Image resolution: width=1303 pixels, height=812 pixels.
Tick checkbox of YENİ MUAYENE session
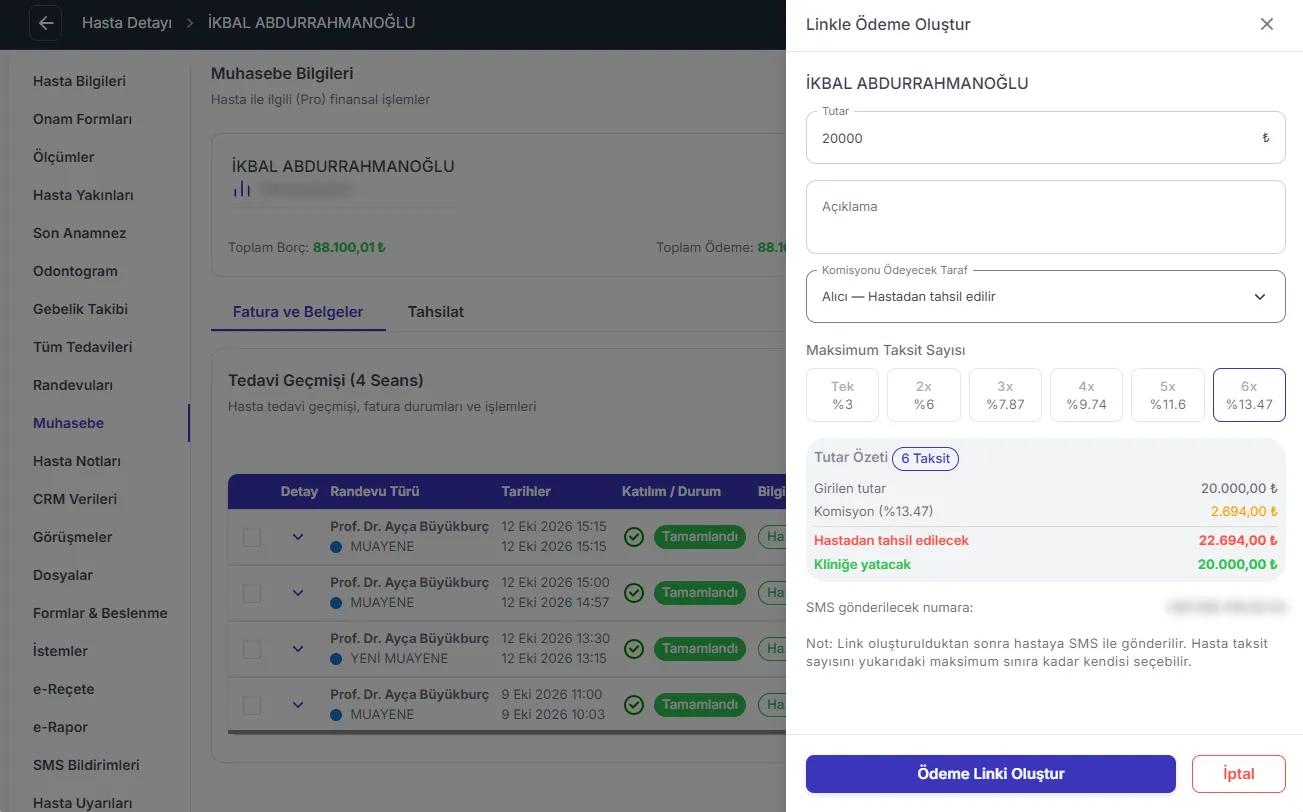pyautogui.click(x=252, y=649)
